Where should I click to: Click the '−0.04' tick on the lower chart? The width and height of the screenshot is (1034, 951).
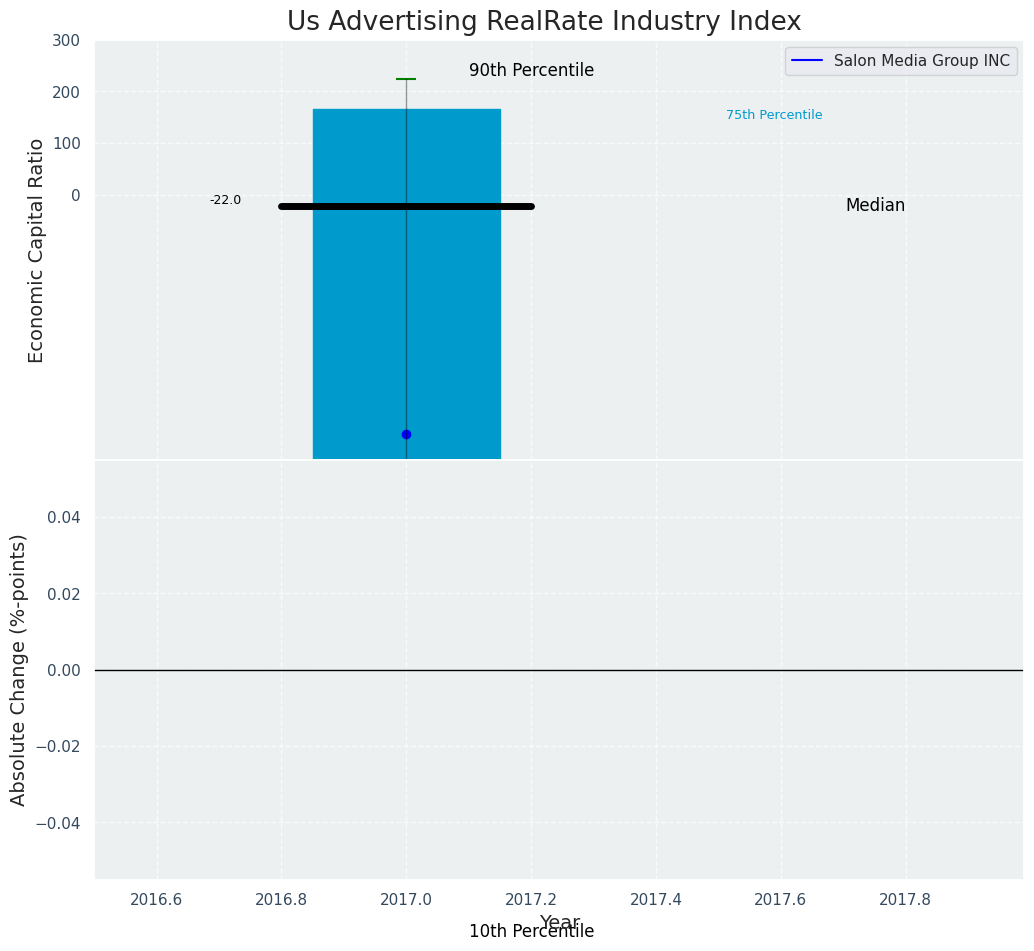(x=58, y=824)
